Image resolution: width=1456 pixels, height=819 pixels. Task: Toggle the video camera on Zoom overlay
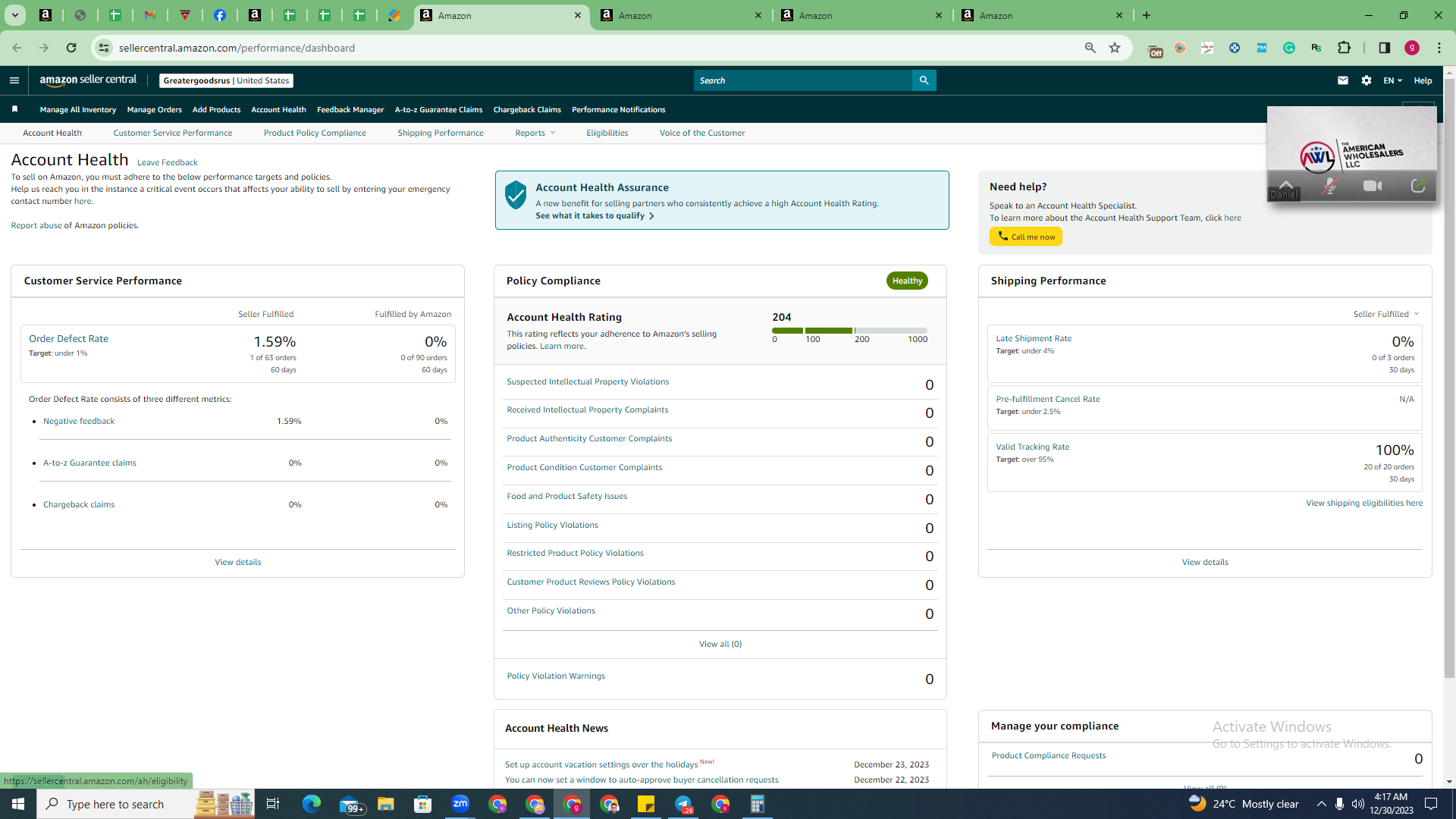1373,186
